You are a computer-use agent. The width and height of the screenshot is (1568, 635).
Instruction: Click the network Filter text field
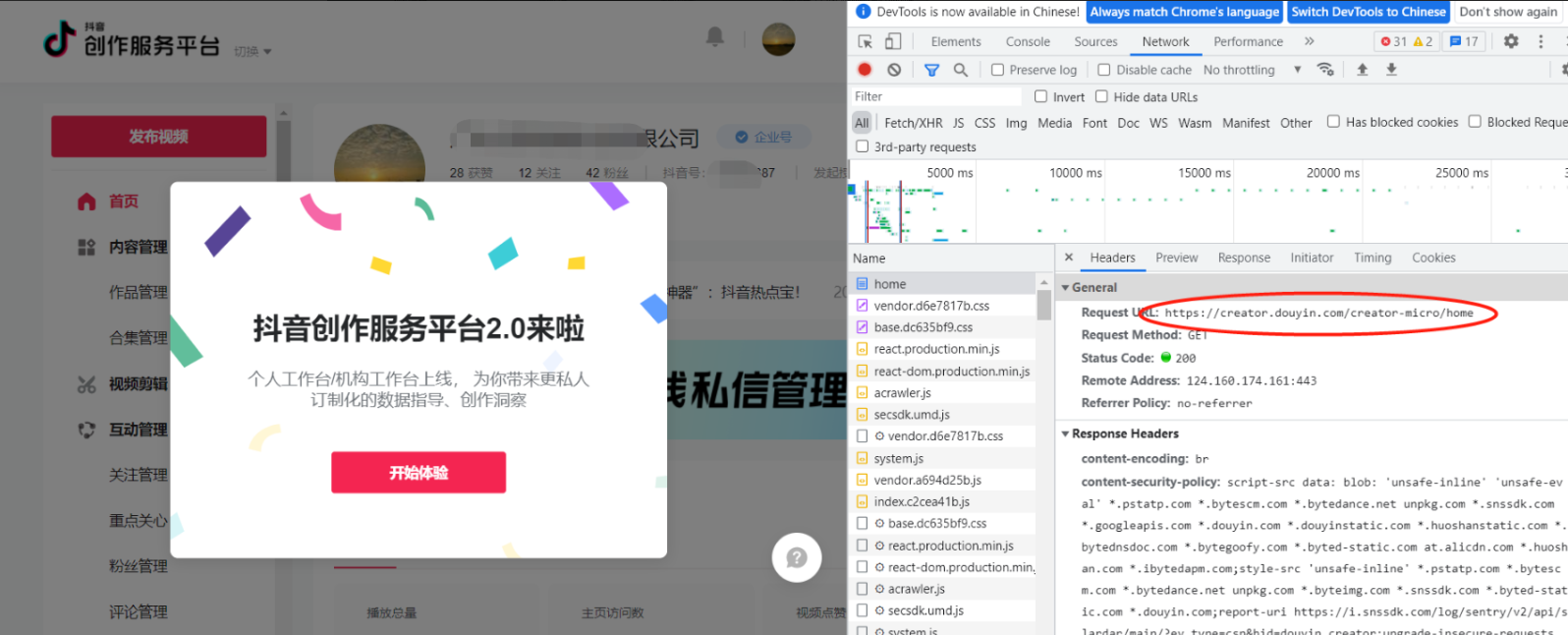[936, 96]
